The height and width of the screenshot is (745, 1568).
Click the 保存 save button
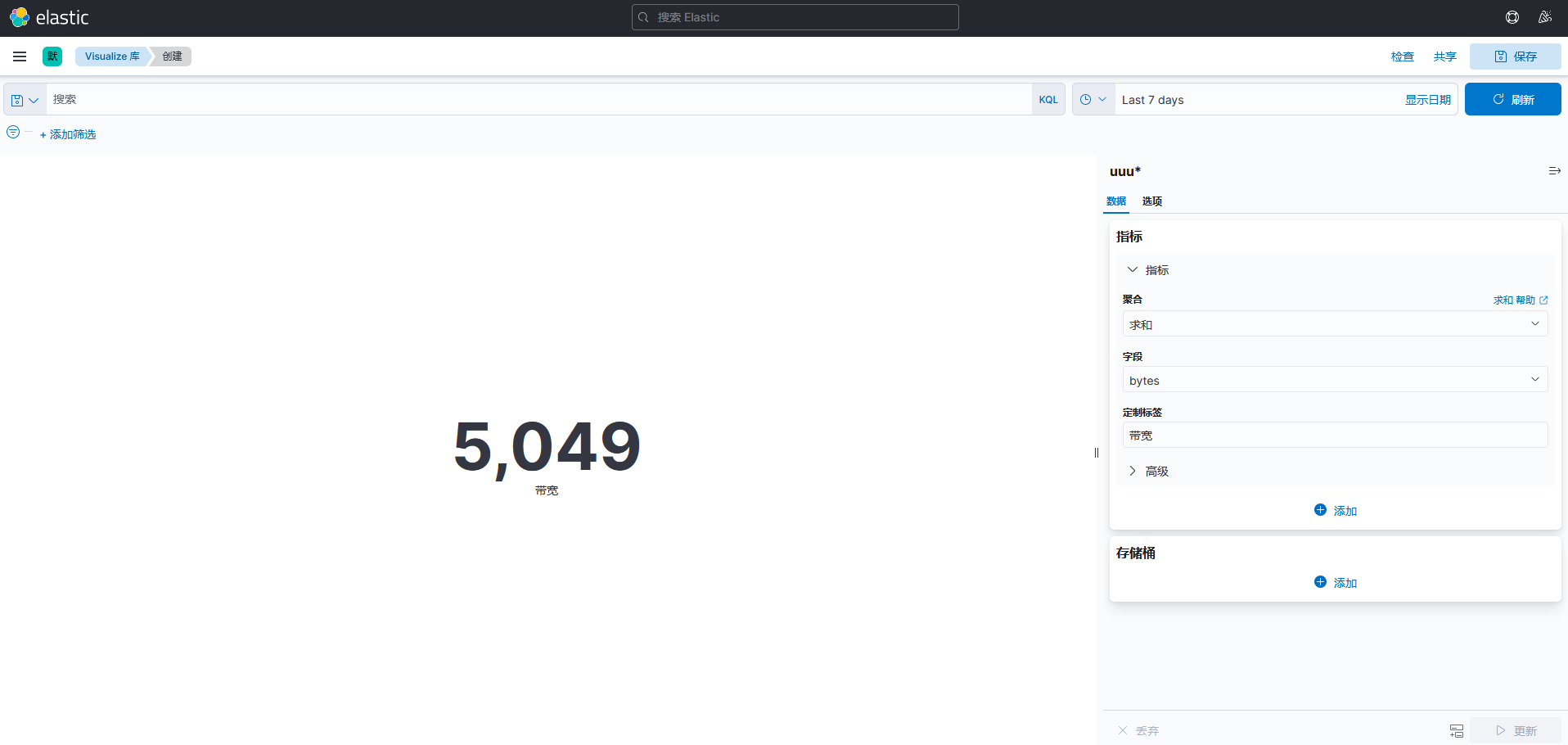pyautogui.click(x=1515, y=56)
